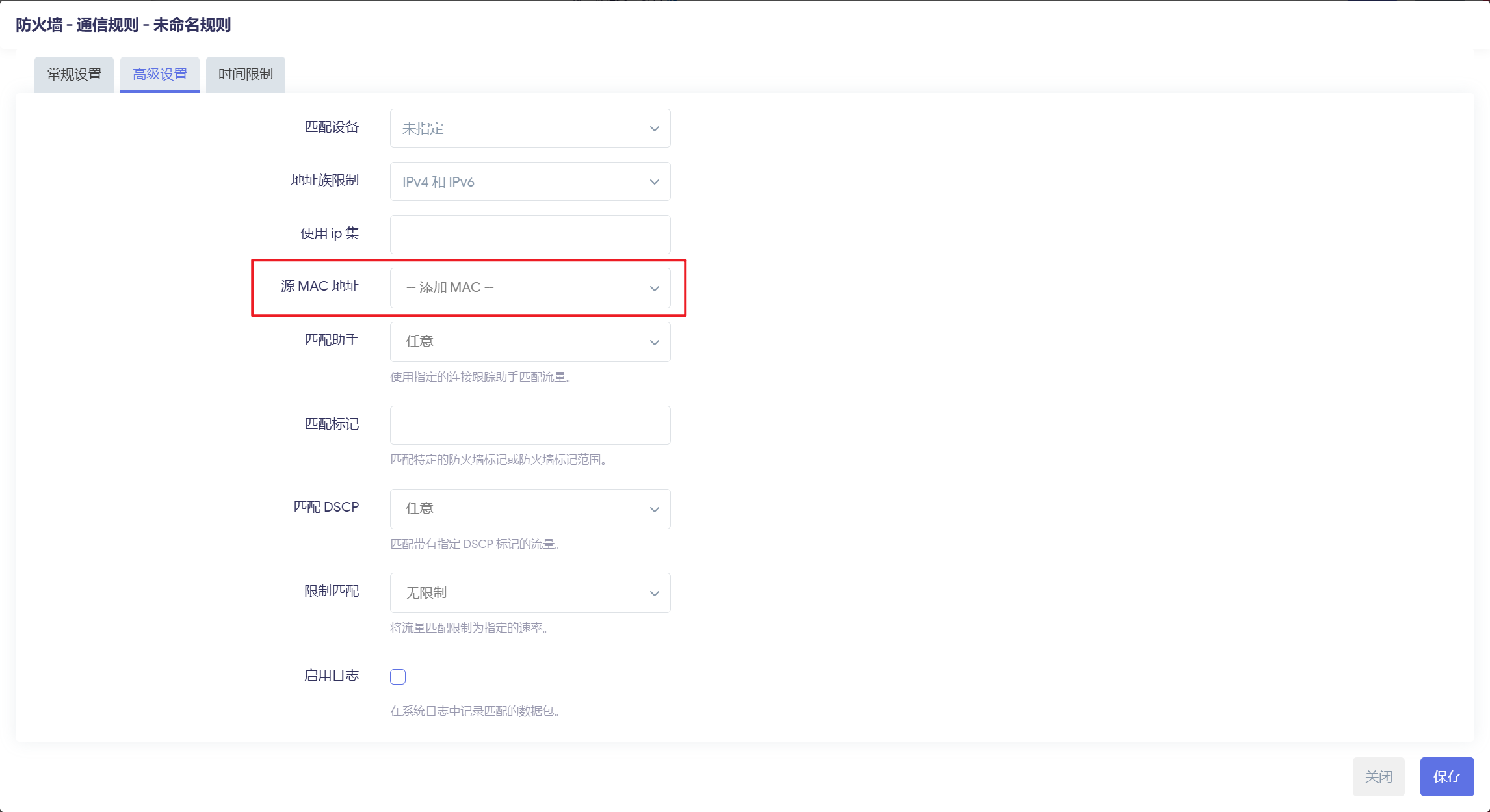Click the chevron arrow in 限制匹配 field
This screenshot has height=812, width=1490.
click(655, 594)
